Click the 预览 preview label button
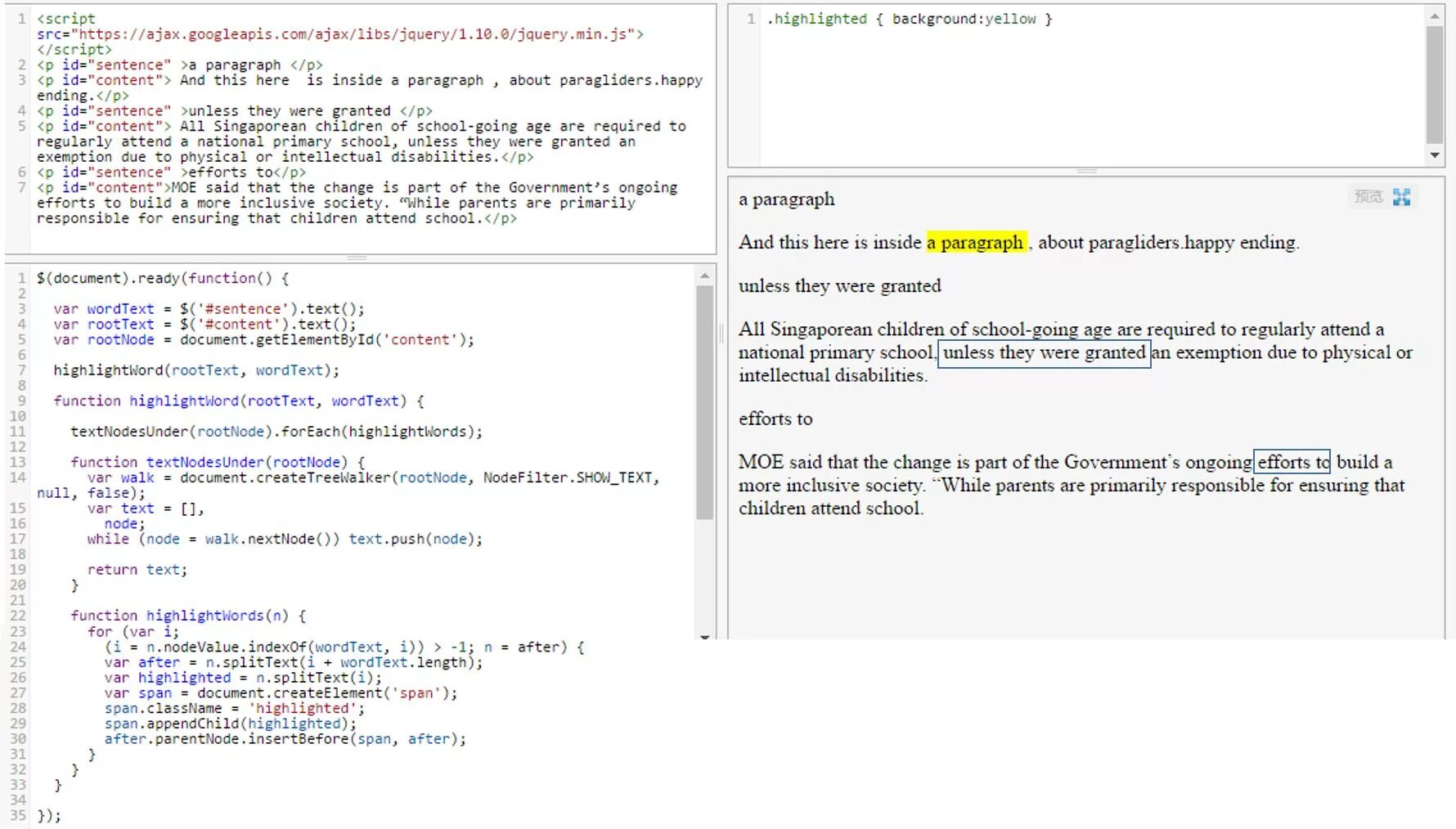 1368,196
